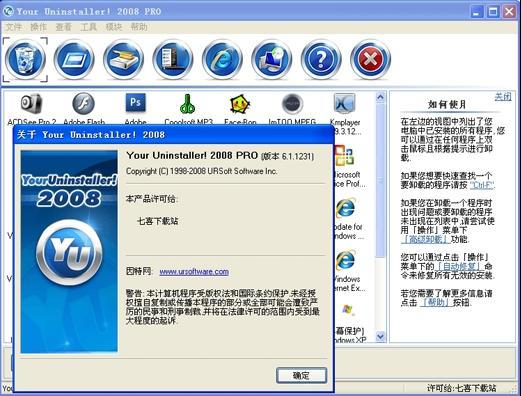Open the 操作 menu
This screenshot has height=396, width=521.
(x=38, y=27)
